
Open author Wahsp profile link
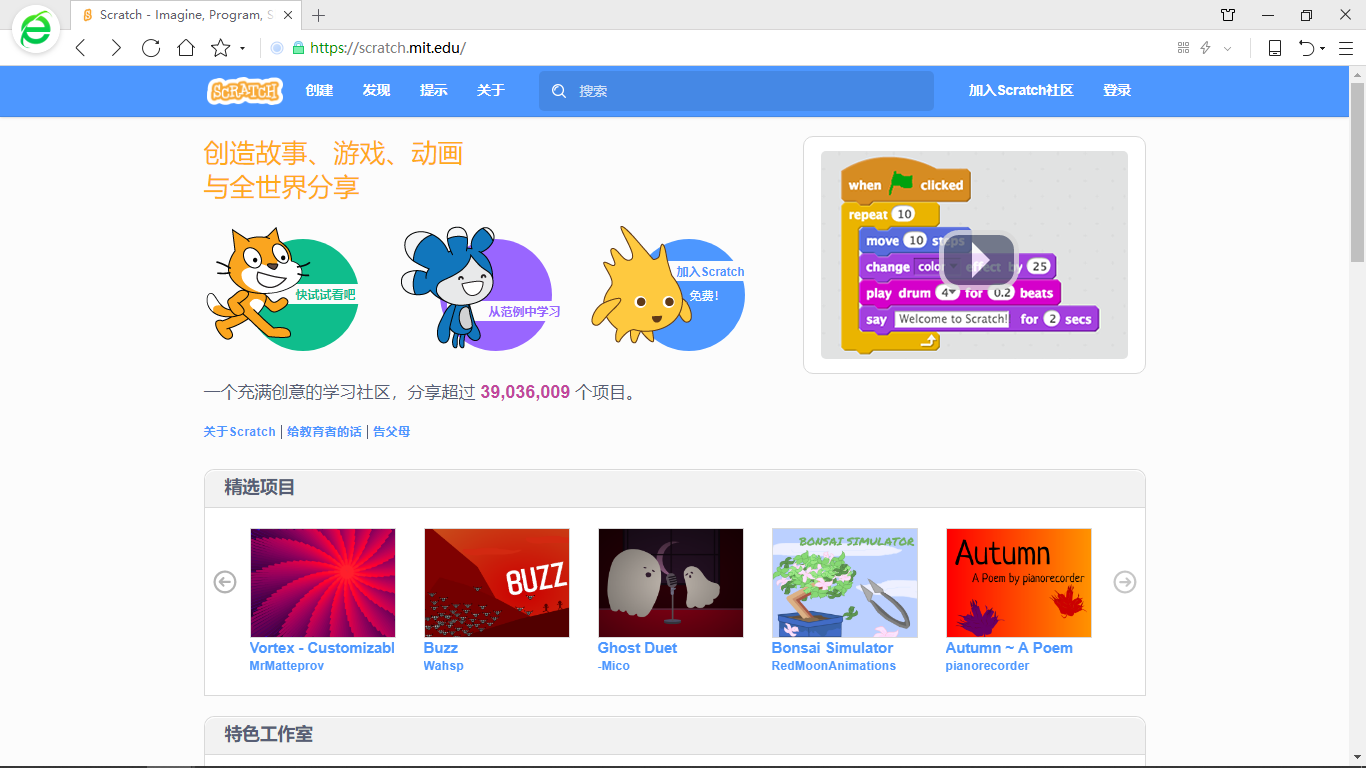(443, 666)
